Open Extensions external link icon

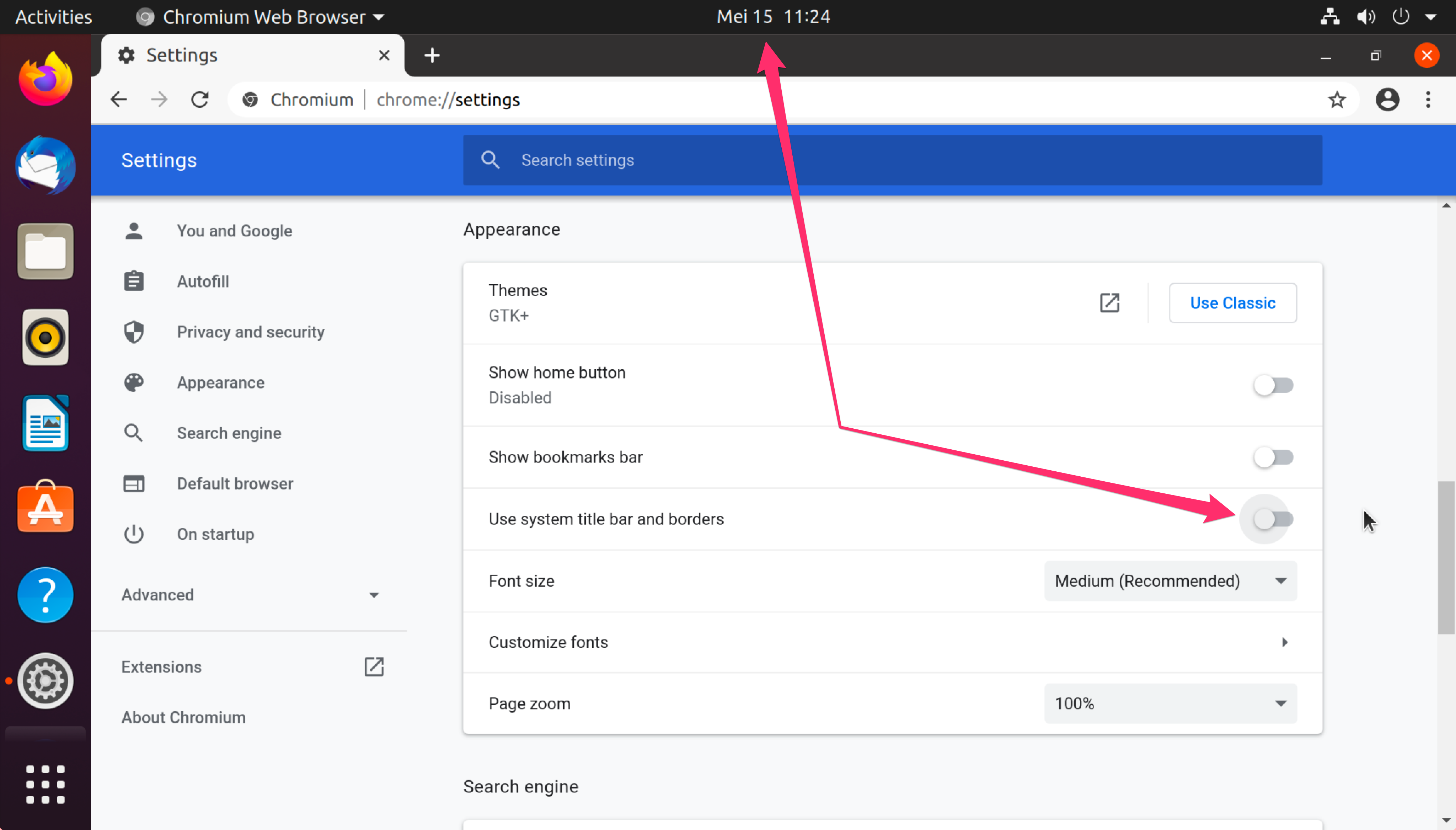[374, 667]
